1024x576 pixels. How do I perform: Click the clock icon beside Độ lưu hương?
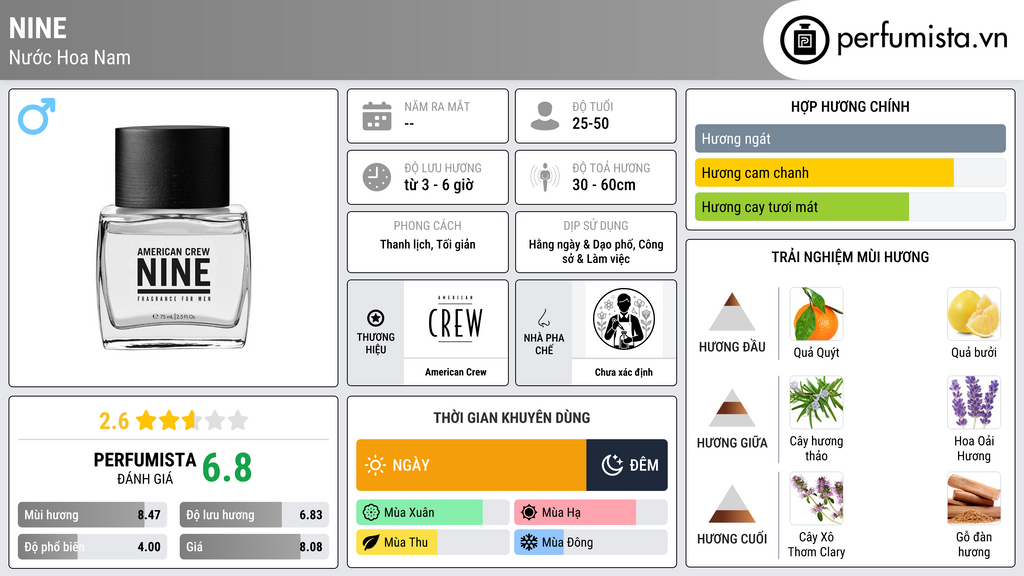[x=377, y=177]
